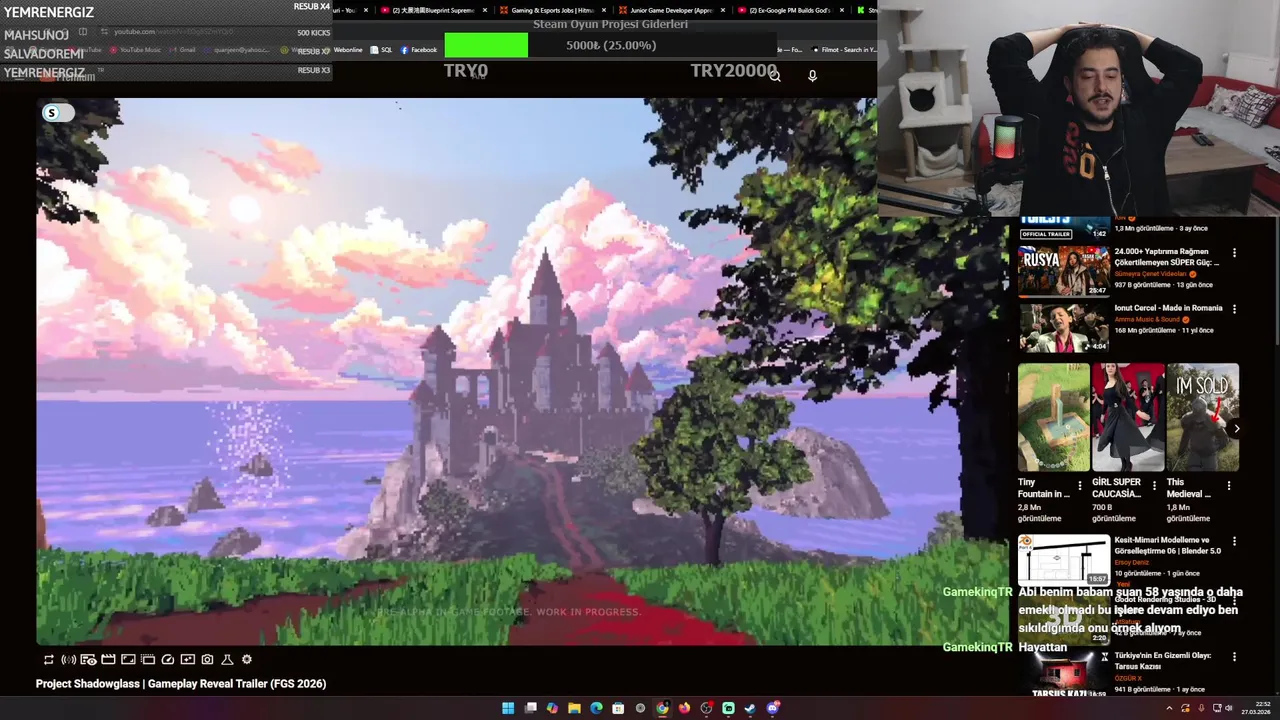The image size is (1280, 720).
Task: Click the Kesit-Mimari Modelleme video title
Action: [x=1168, y=545]
